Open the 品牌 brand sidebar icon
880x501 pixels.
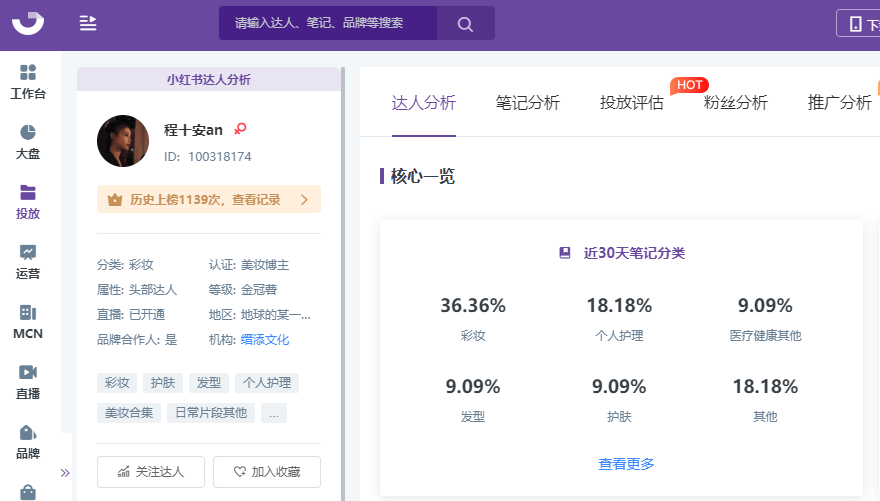pyautogui.click(x=28, y=441)
